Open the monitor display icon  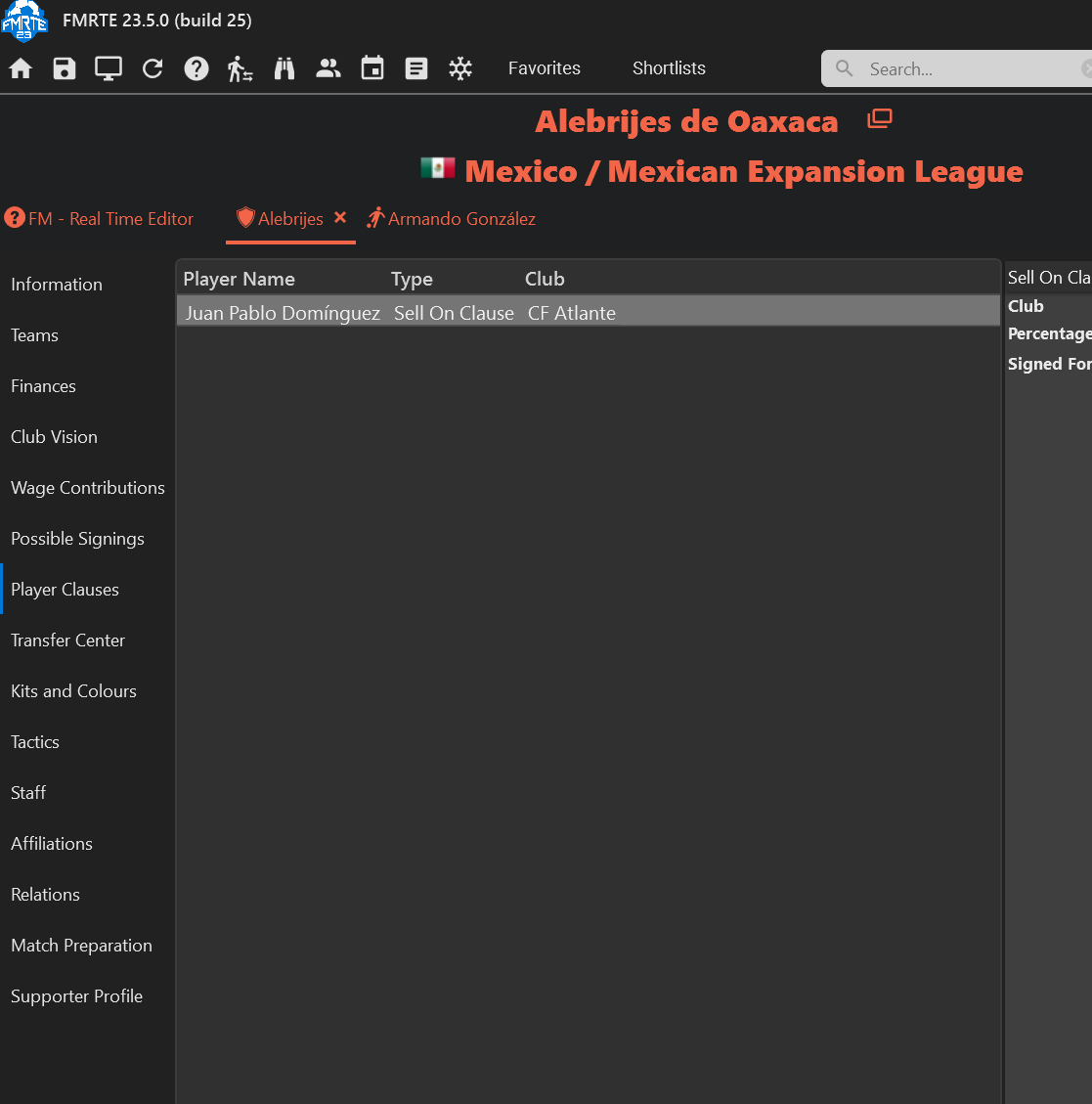(109, 68)
